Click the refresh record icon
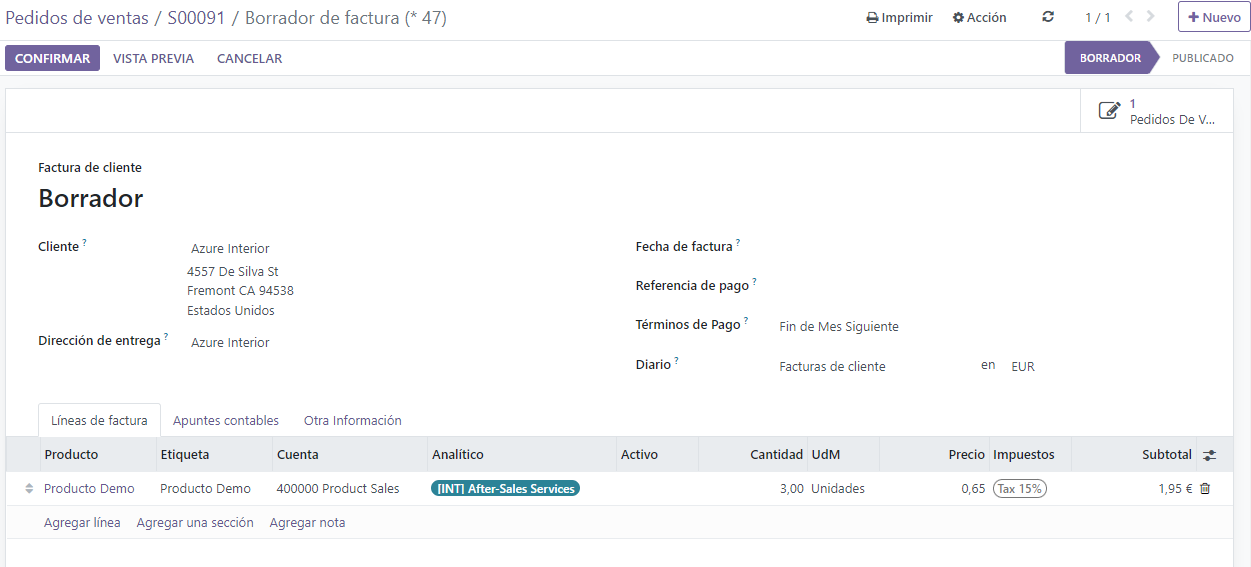 pyautogui.click(x=1048, y=17)
